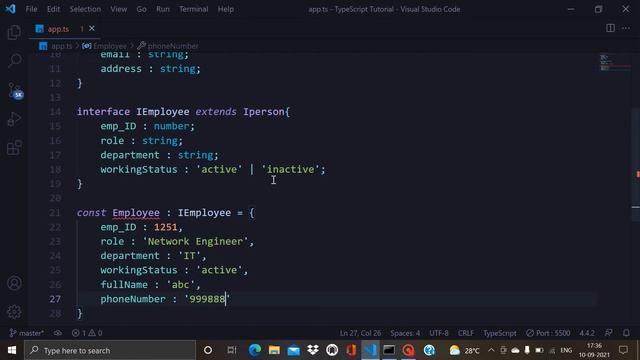Click the VS Code logo icon
640x360 pixels.
(x=10, y=9)
